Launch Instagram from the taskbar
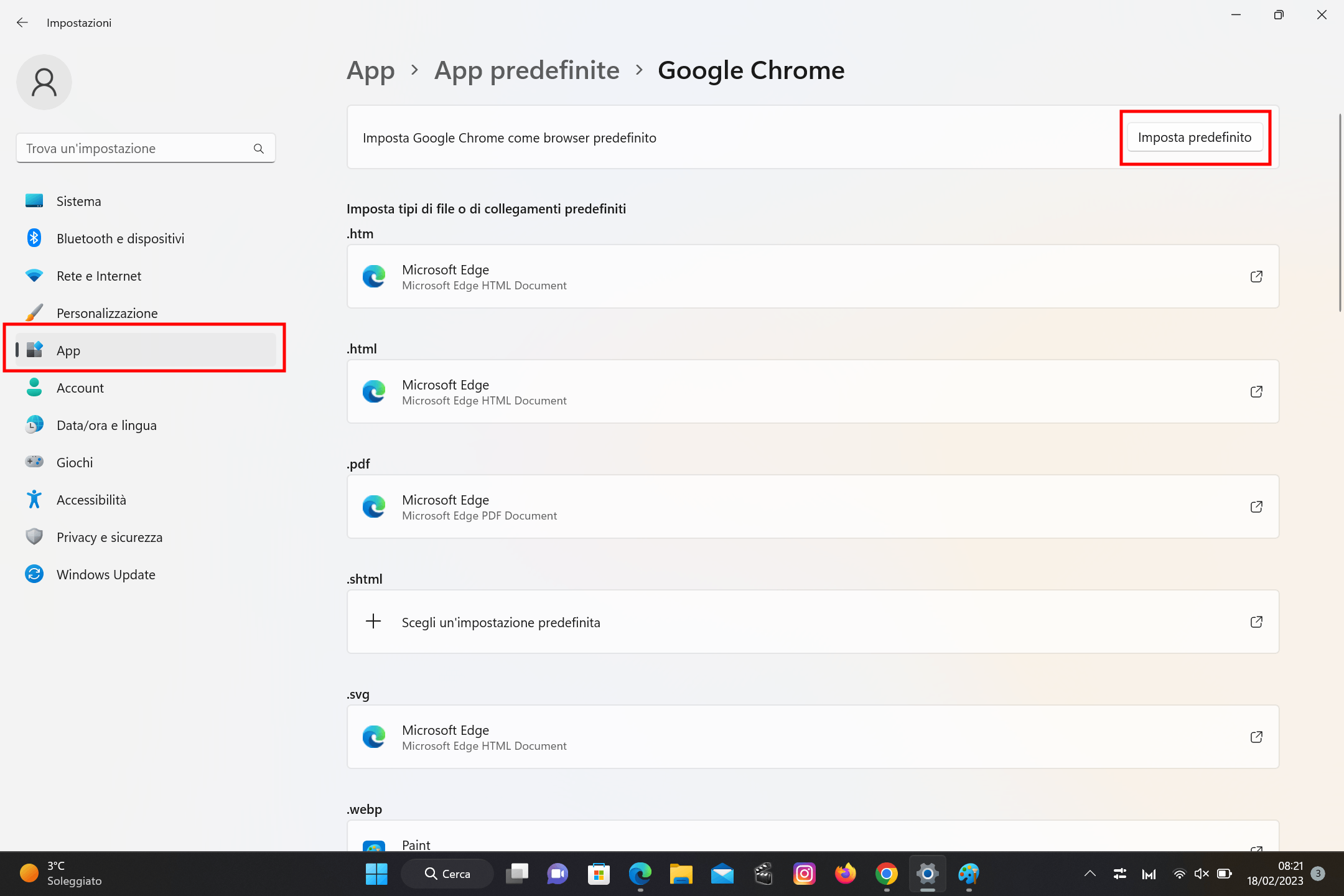The image size is (1344, 896). [x=804, y=874]
